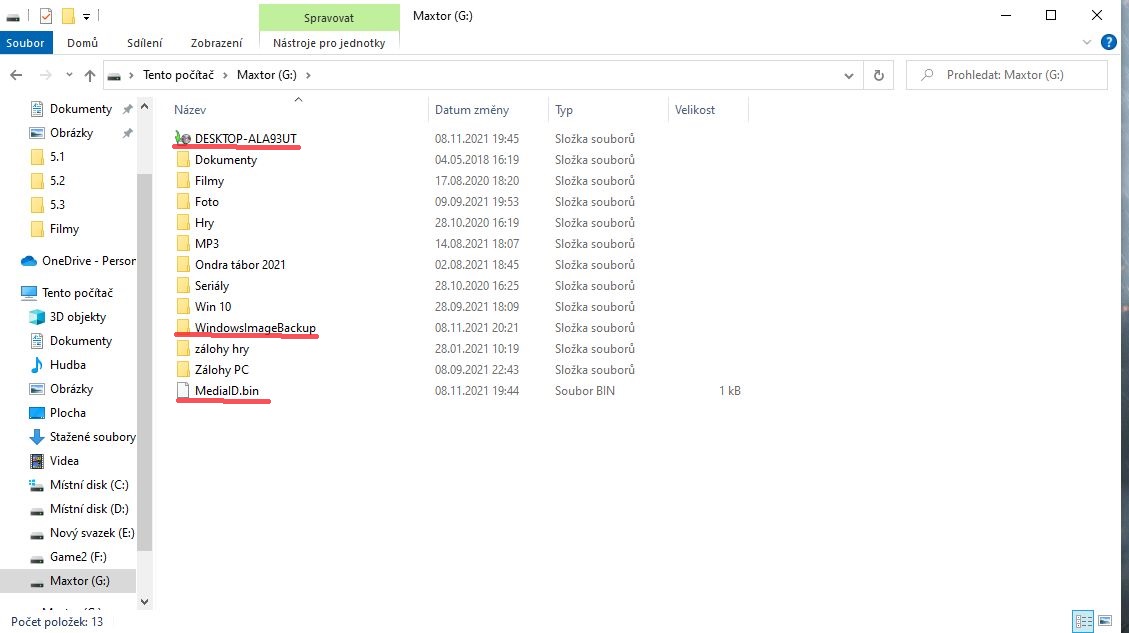Open Customize Quick Access Toolbar dropdown
Viewport: 1129px width, 633px height.
coord(86,16)
